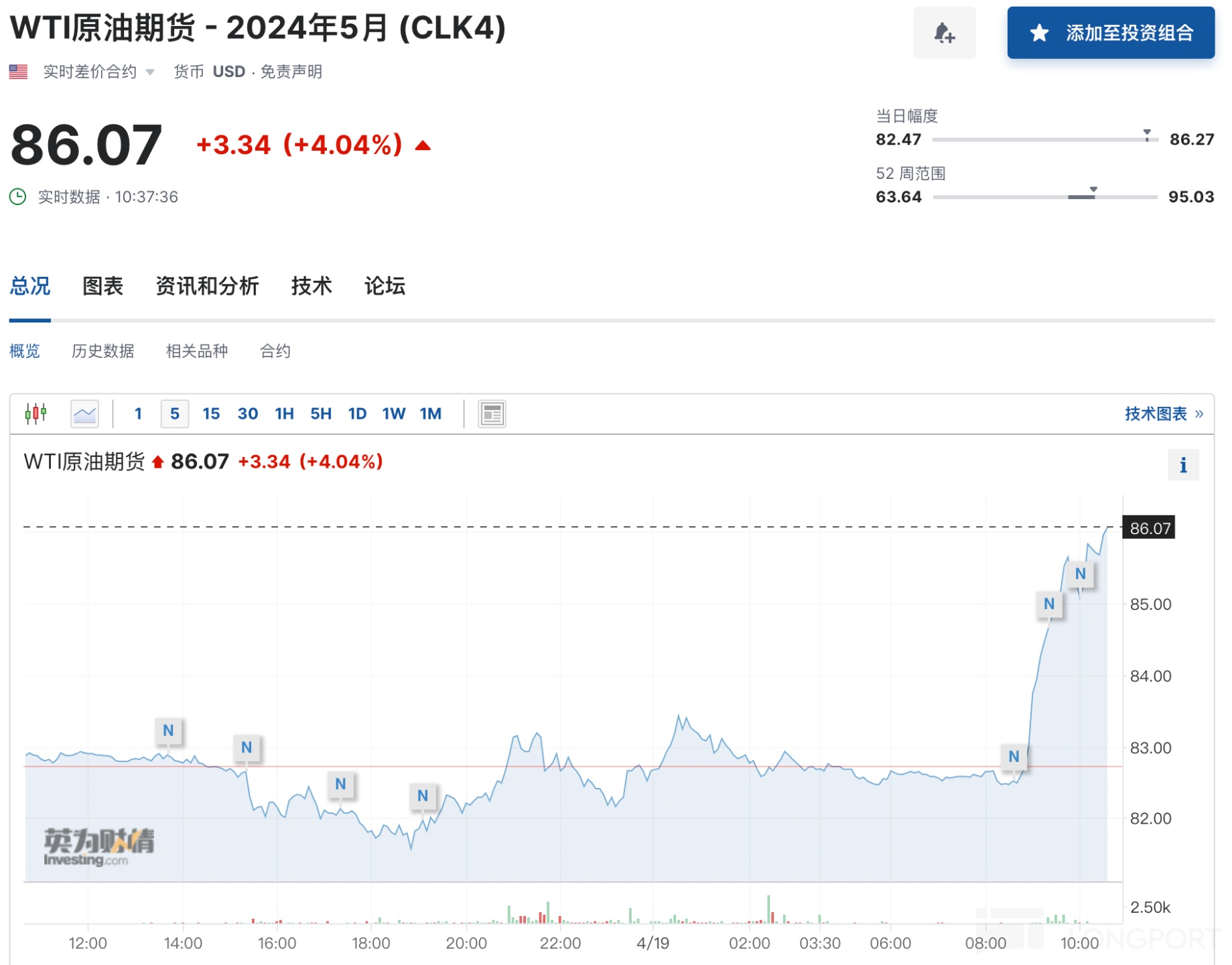Open 技术图表 expanded chart link

pyautogui.click(x=1164, y=413)
